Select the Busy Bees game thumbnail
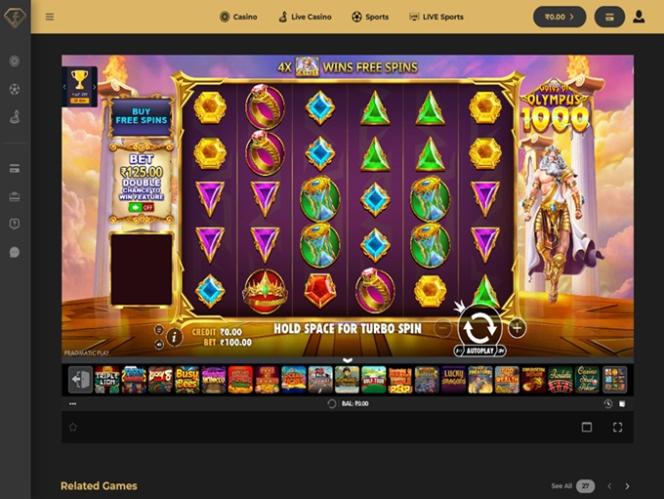The height and width of the screenshot is (499, 664). pyautogui.click(x=187, y=380)
